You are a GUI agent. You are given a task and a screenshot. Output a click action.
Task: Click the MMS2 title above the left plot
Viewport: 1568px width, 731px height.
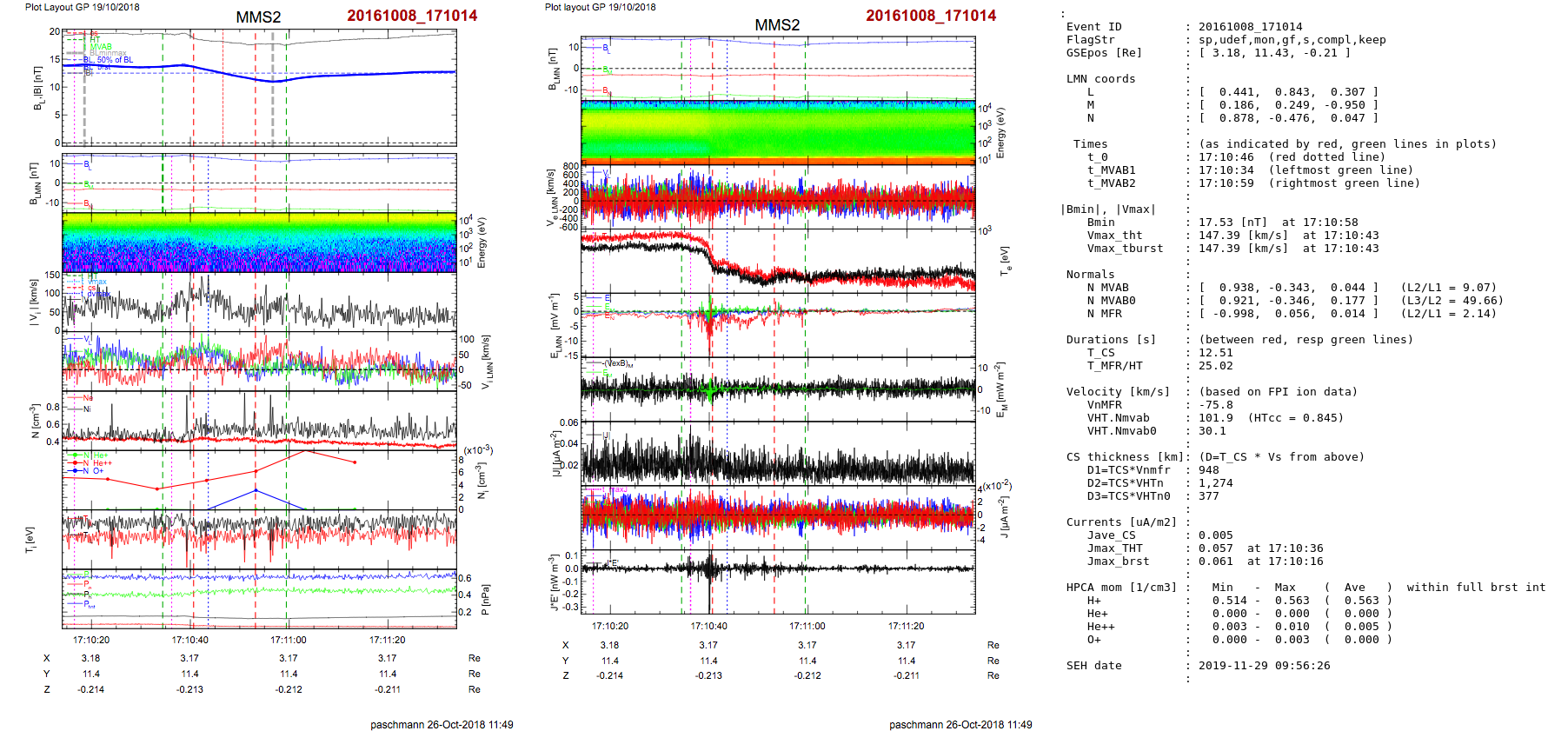click(x=258, y=17)
